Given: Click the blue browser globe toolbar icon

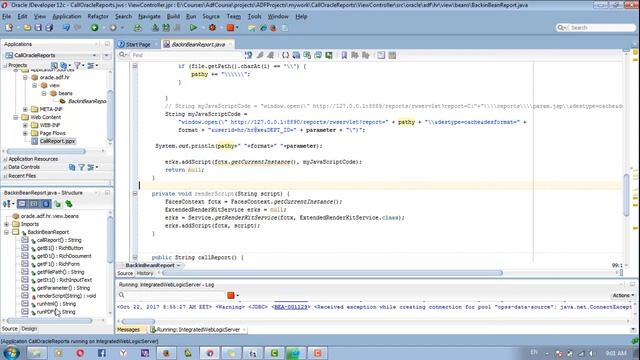Looking at the screenshot, I should coord(263,28).
